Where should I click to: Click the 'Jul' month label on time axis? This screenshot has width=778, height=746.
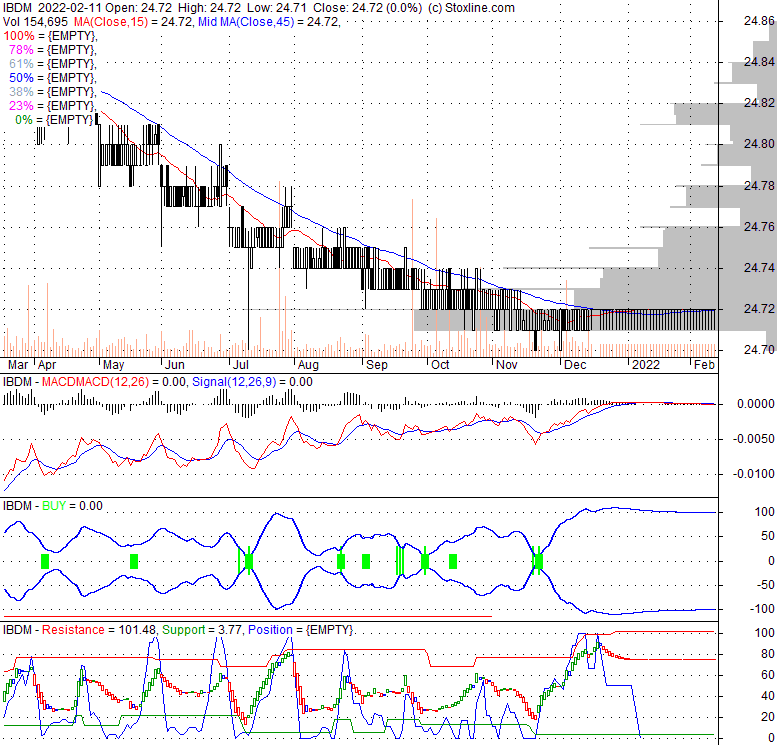[x=241, y=365]
